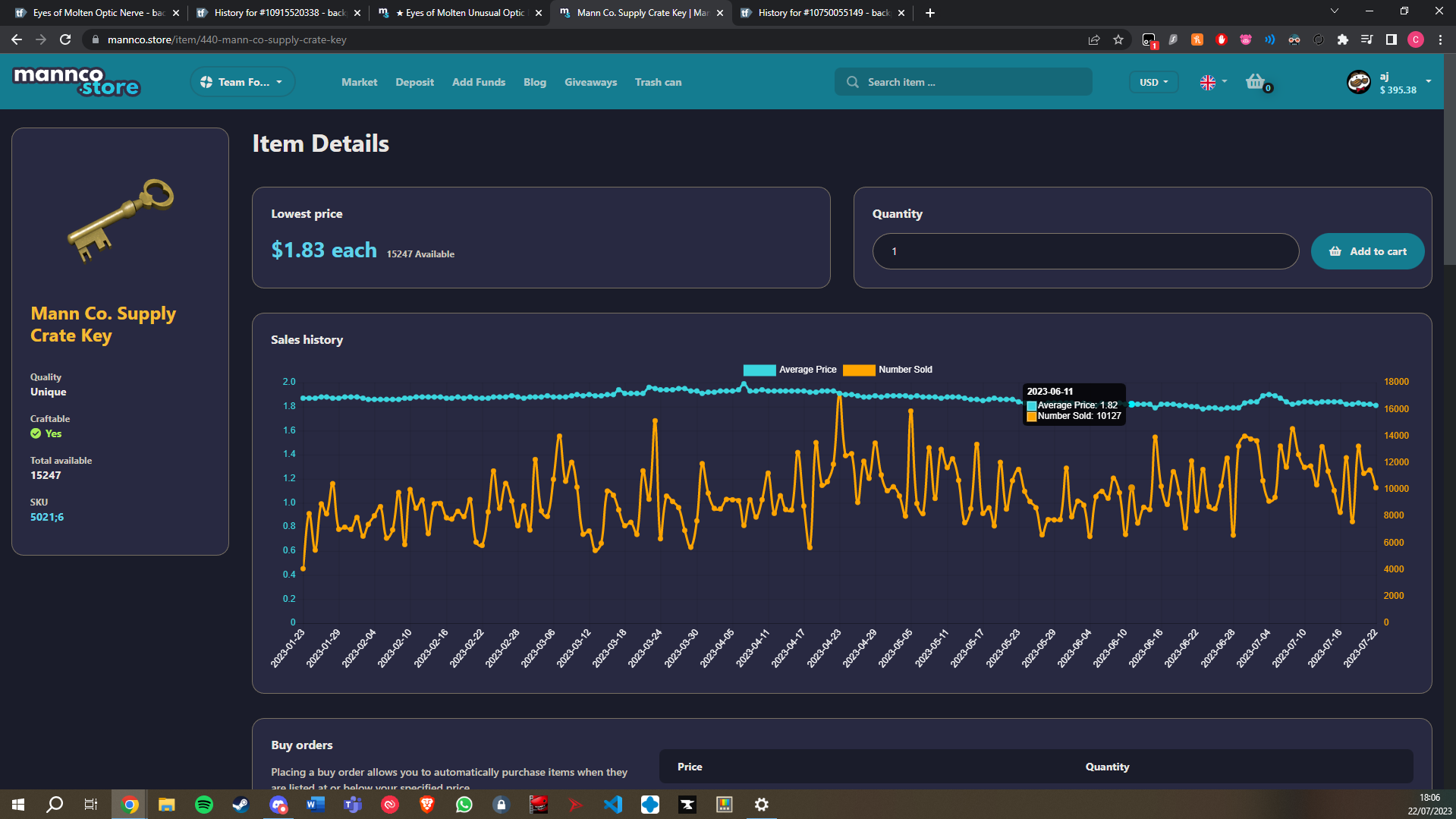The image size is (1456, 819).
Task: Click the browser back arrow
Action: (17, 39)
